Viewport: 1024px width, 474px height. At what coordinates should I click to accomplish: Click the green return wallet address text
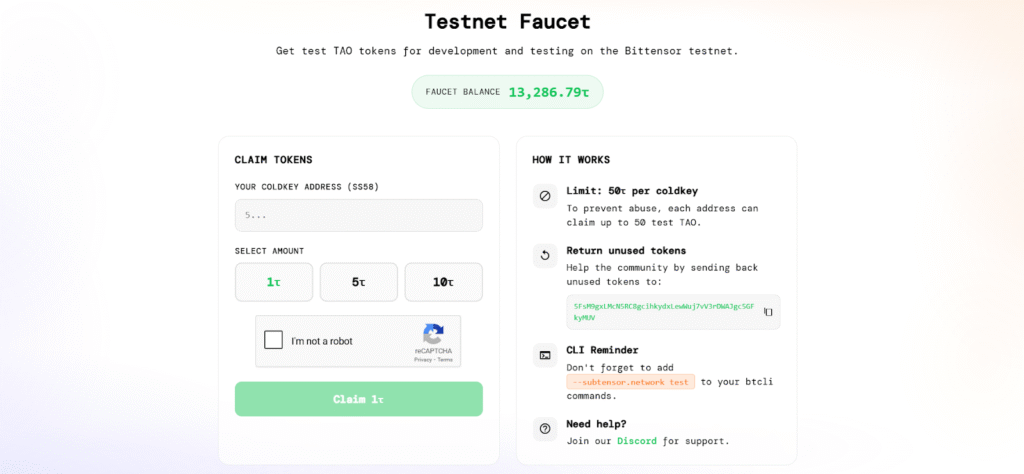coord(660,311)
